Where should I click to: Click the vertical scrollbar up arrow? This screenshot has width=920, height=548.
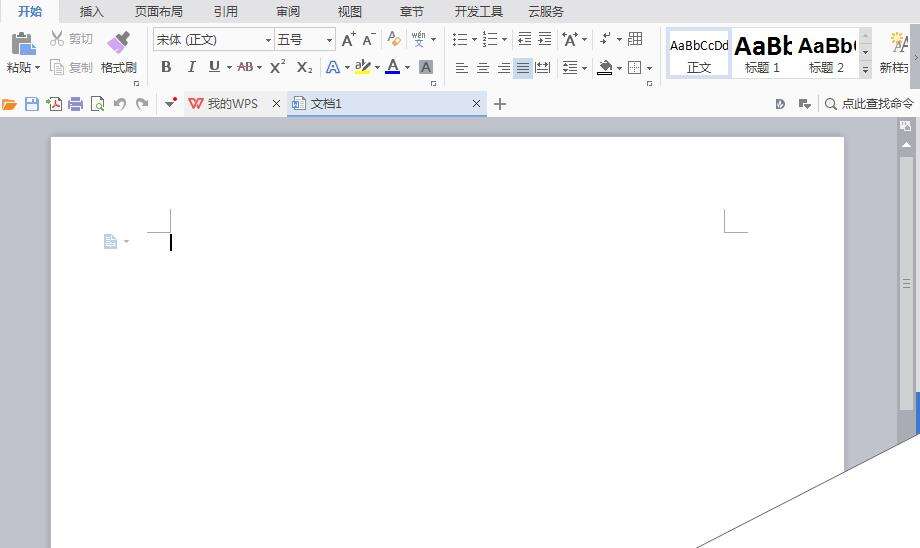click(907, 144)
